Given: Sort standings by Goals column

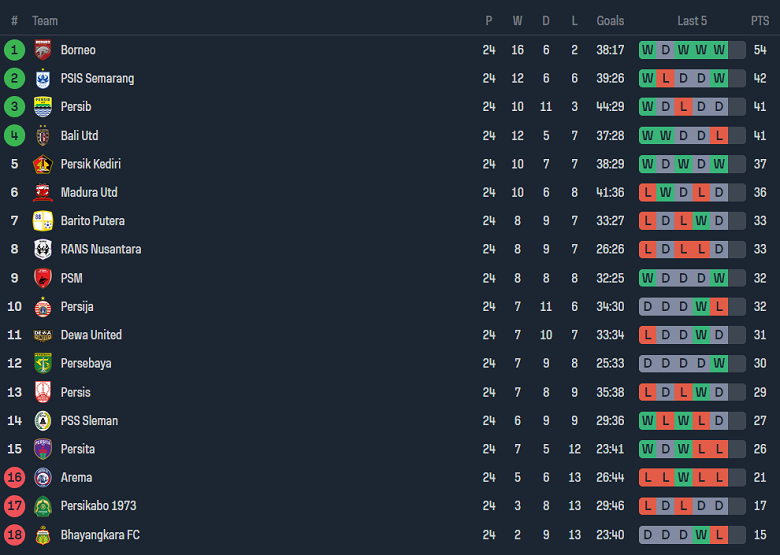Looking at the screenshot, I should [x=610, y=20].
